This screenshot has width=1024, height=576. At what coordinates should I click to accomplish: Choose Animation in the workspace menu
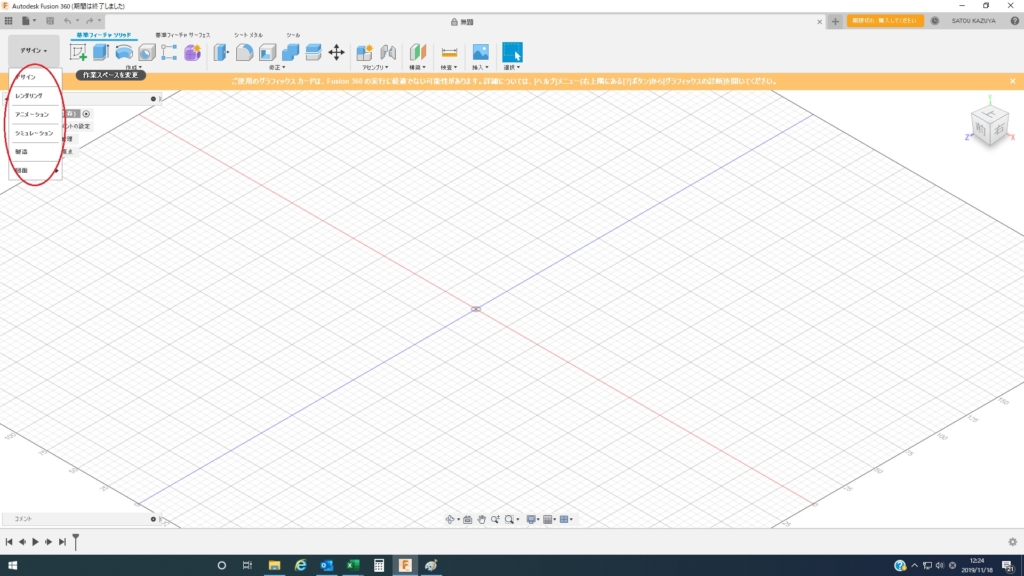[x=35, y=114]
